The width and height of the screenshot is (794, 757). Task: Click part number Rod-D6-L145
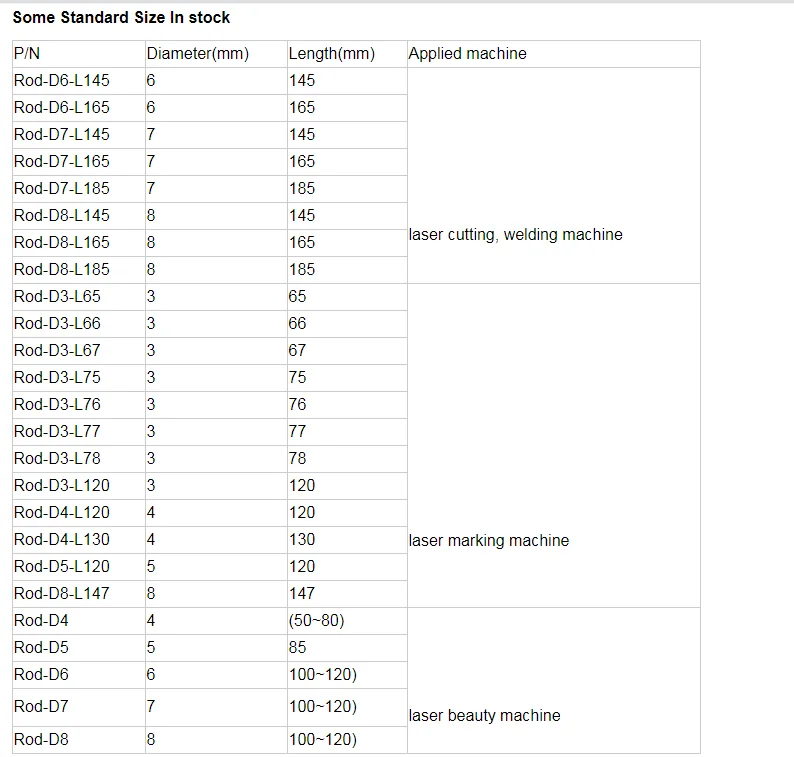pyautogui.click(x=61, y=81)
